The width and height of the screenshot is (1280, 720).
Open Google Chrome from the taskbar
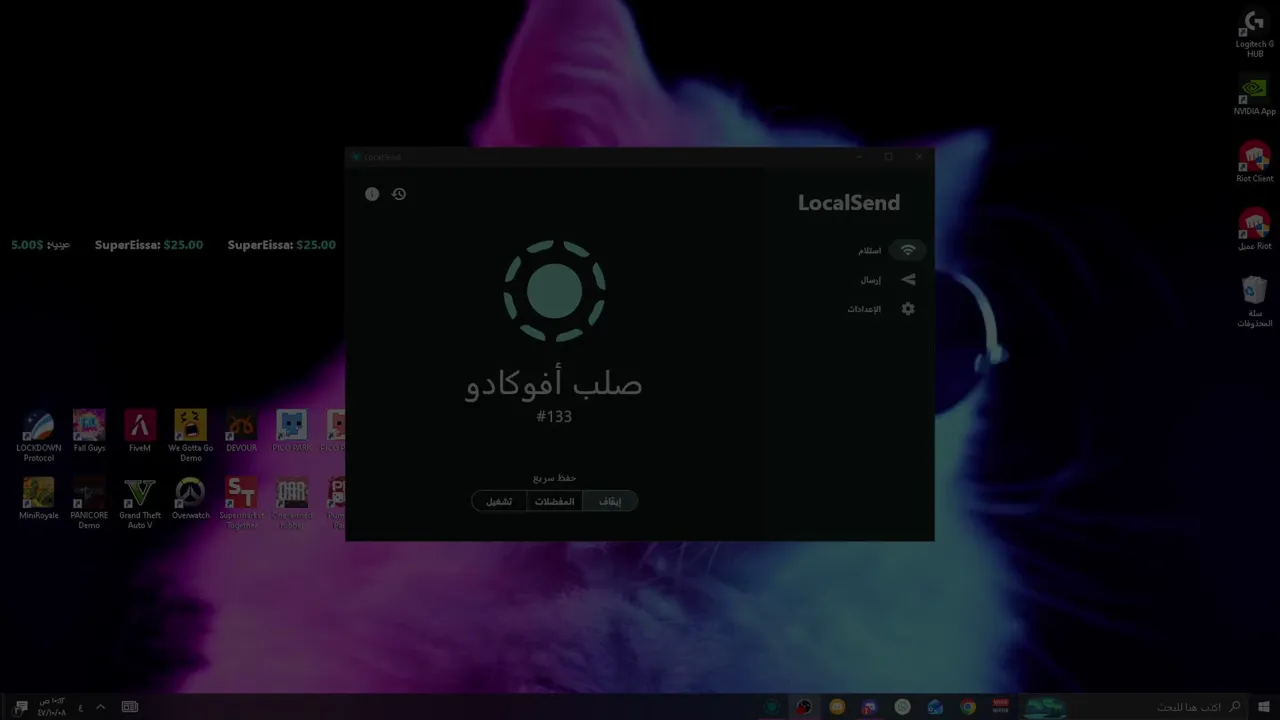click(x=968, y=707)
